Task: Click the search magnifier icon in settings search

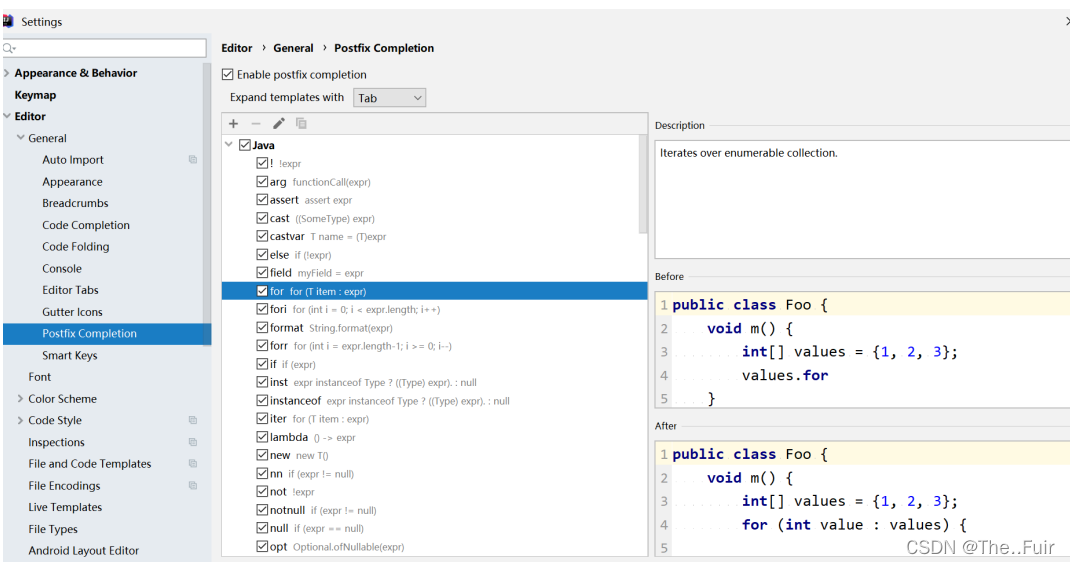Action: point(9,48)
